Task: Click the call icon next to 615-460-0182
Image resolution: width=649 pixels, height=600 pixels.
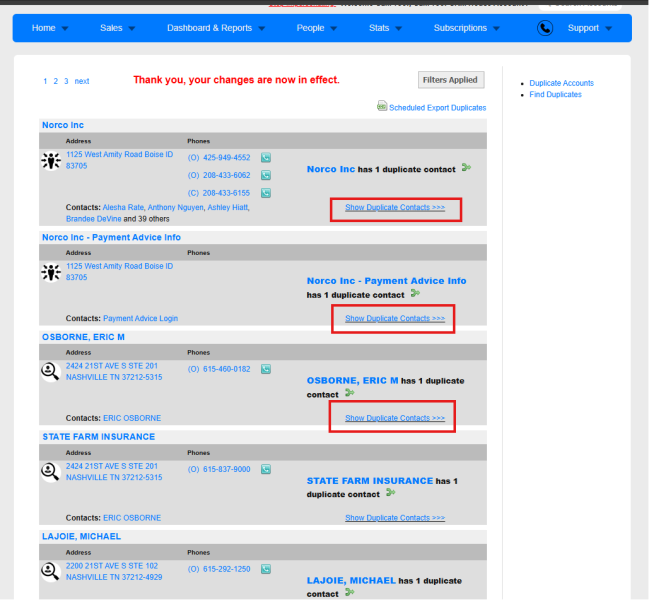Action: point(266,369)
